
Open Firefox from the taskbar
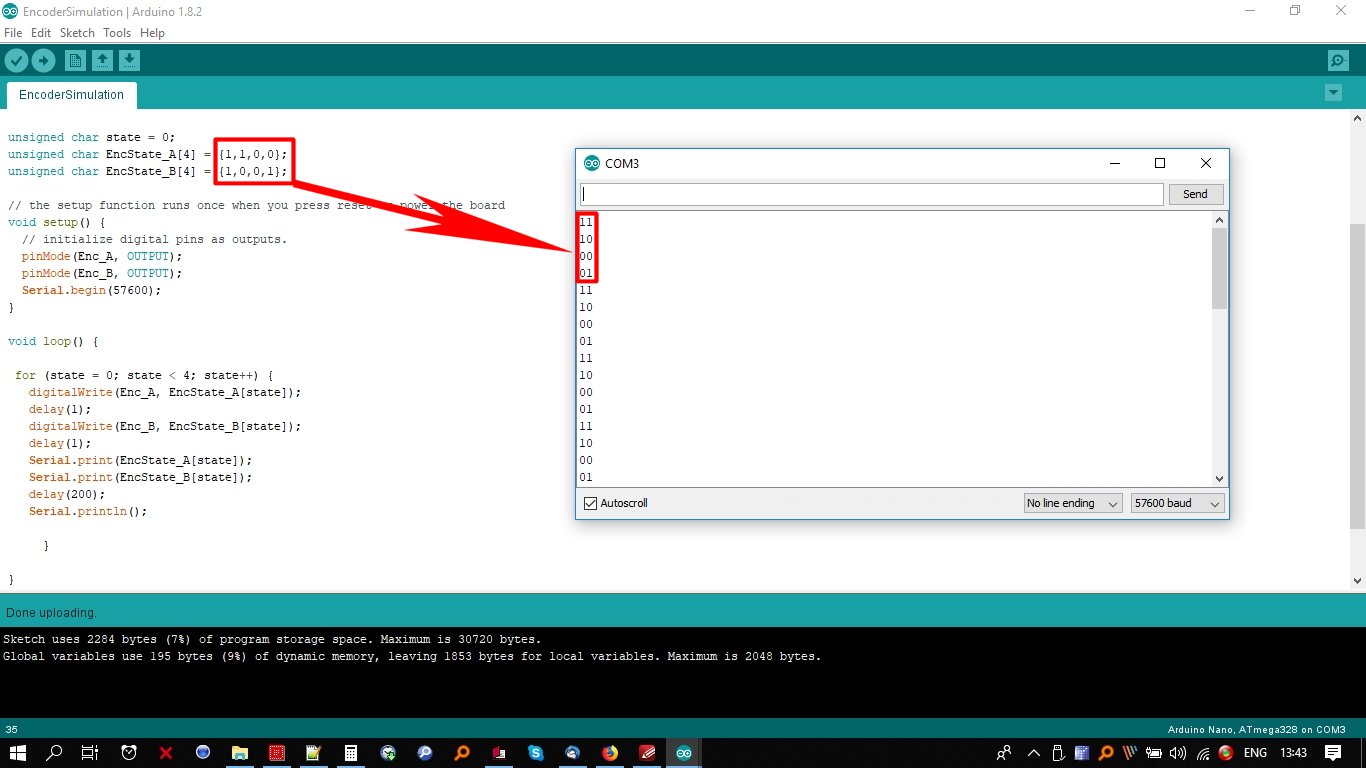(610, 753)
